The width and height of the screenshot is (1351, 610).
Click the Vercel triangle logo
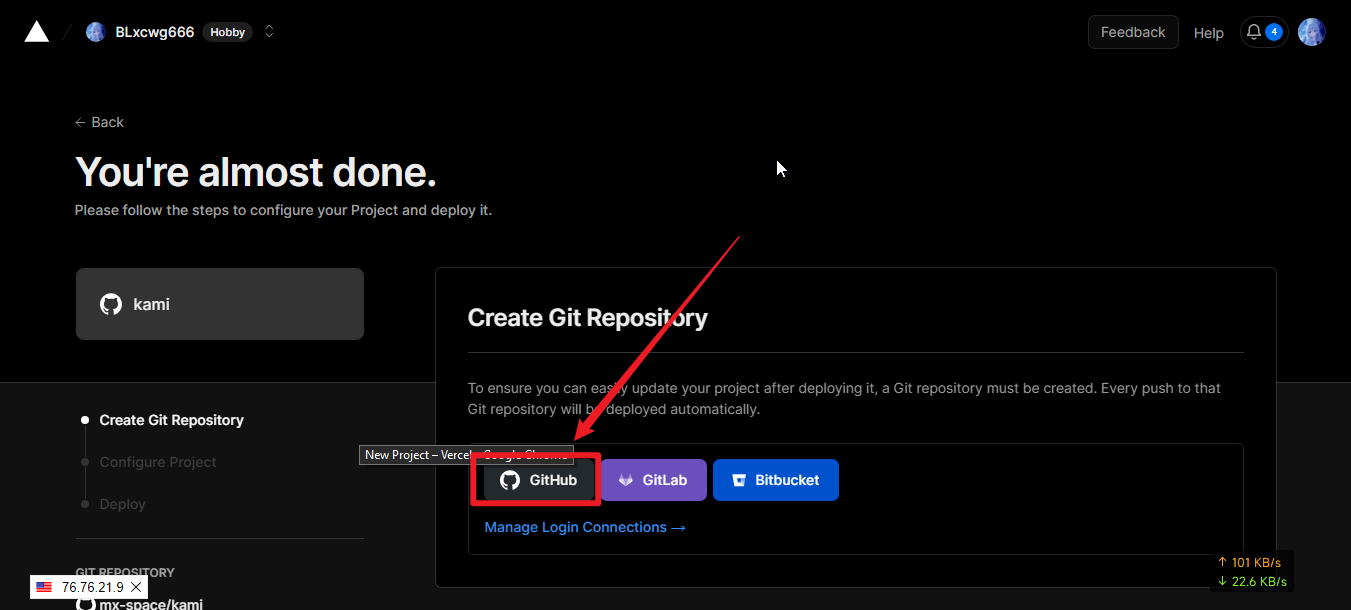(37, 32)
